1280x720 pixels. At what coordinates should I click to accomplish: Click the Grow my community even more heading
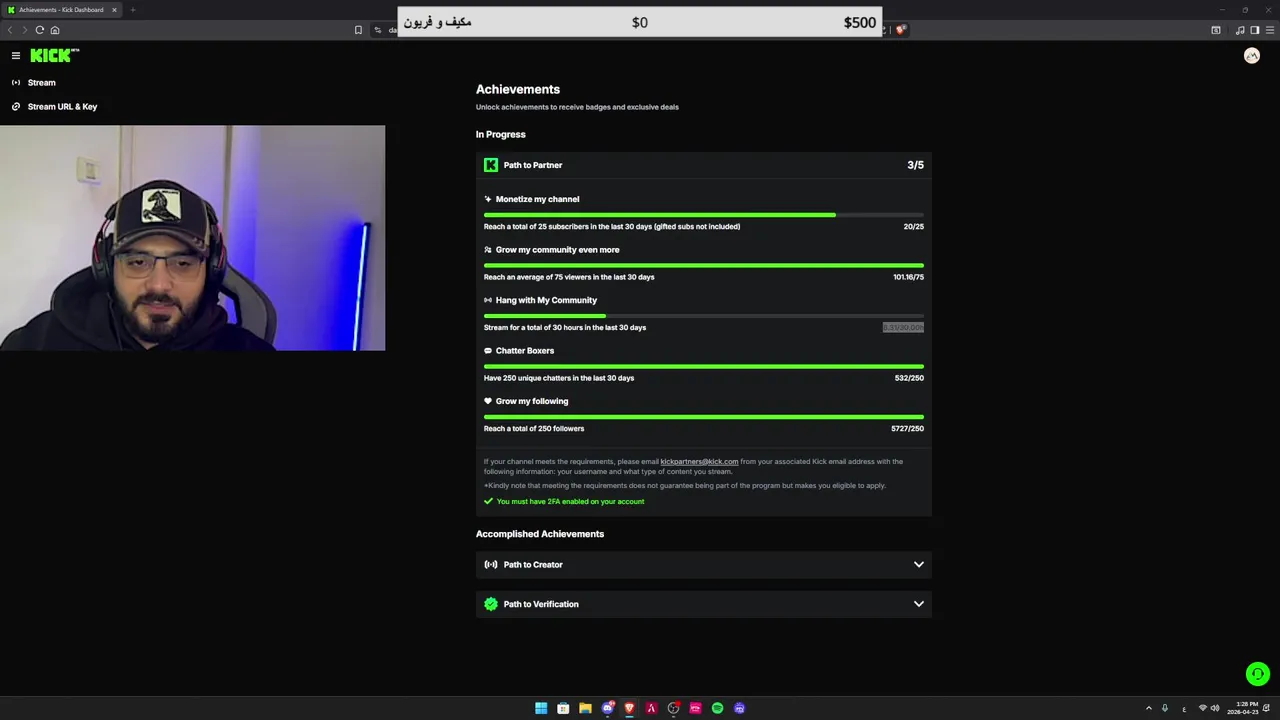click(557, 250)
